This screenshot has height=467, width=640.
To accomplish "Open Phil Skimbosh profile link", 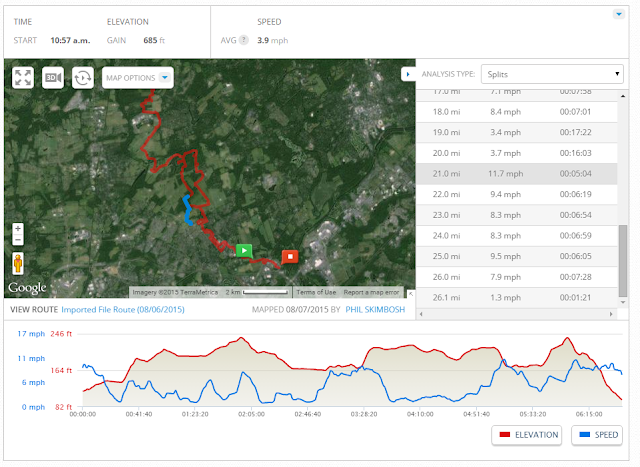I will [375, 309].
